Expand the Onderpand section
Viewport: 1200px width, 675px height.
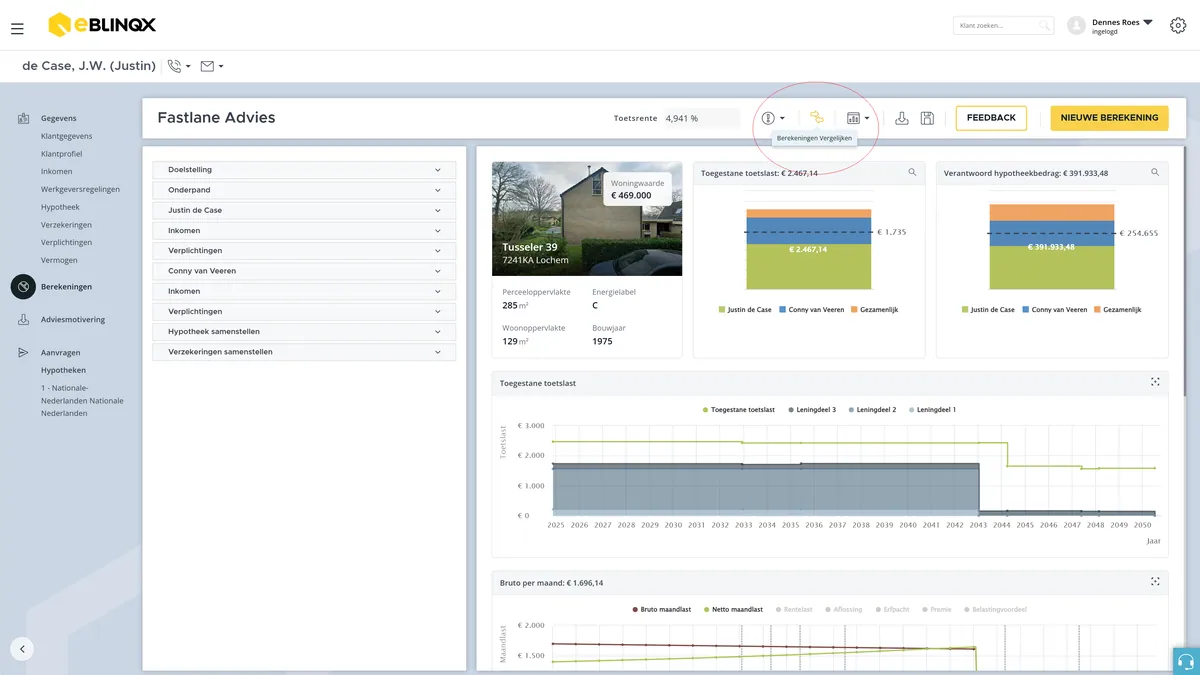tap(304, 190)
